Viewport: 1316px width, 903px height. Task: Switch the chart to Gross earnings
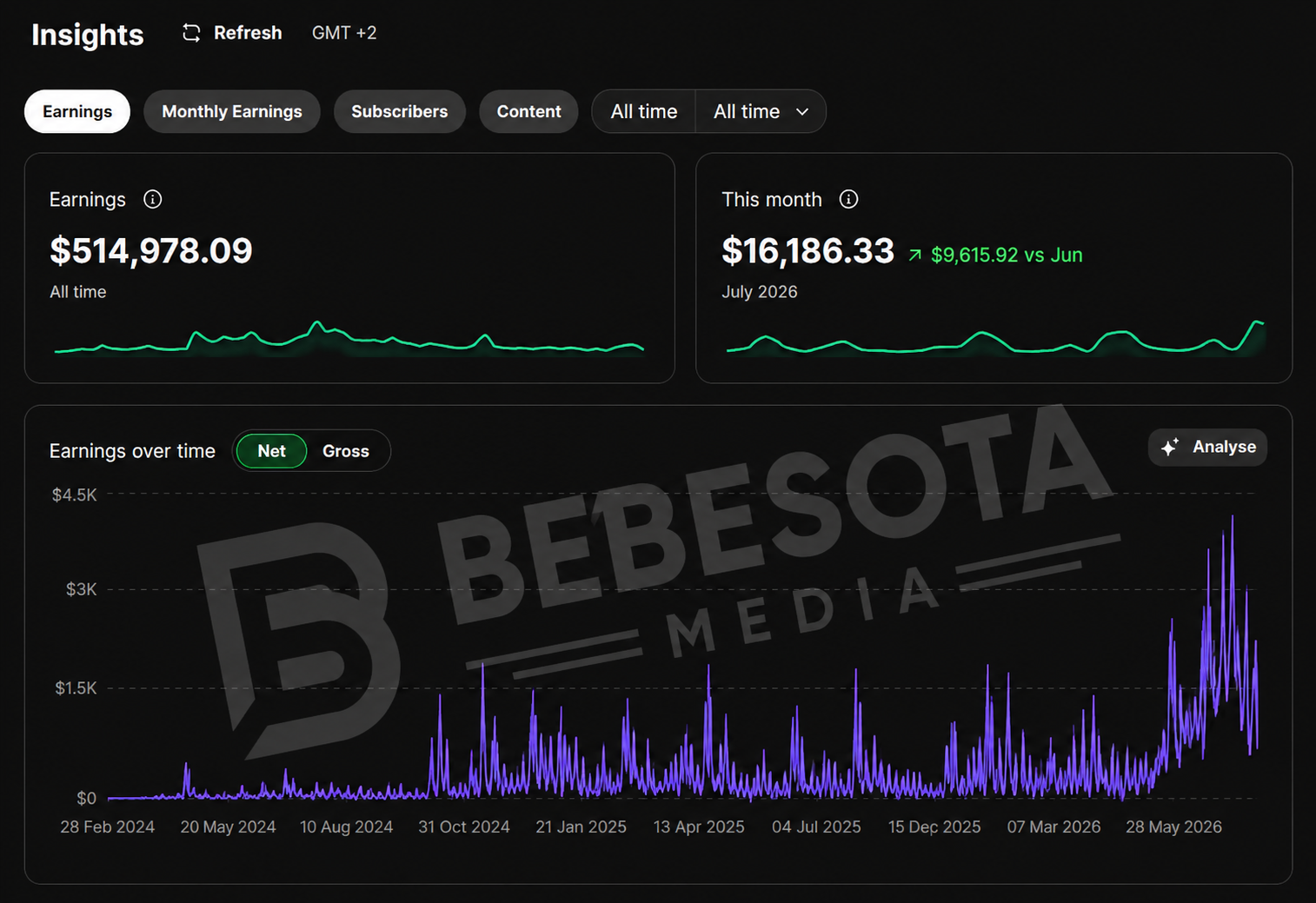[346, 451]
